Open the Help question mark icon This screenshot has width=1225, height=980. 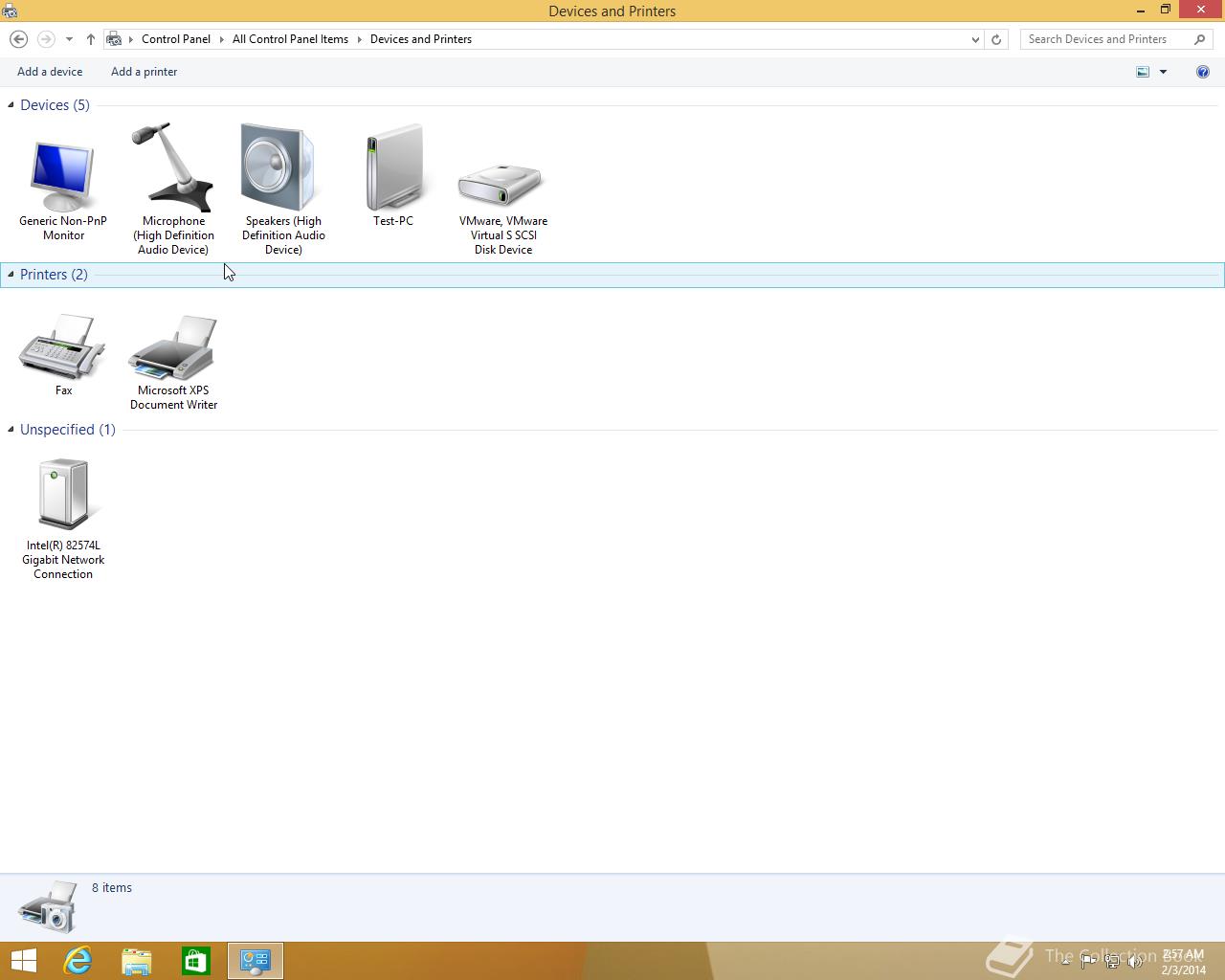point(1203,72)
